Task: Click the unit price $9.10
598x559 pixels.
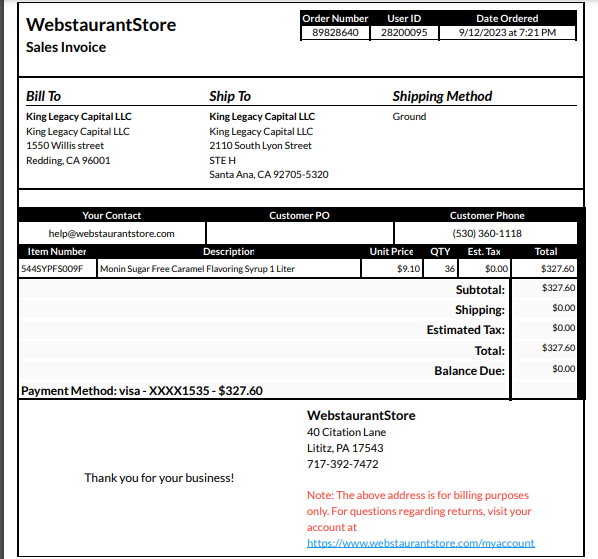Action: [408, 269]
